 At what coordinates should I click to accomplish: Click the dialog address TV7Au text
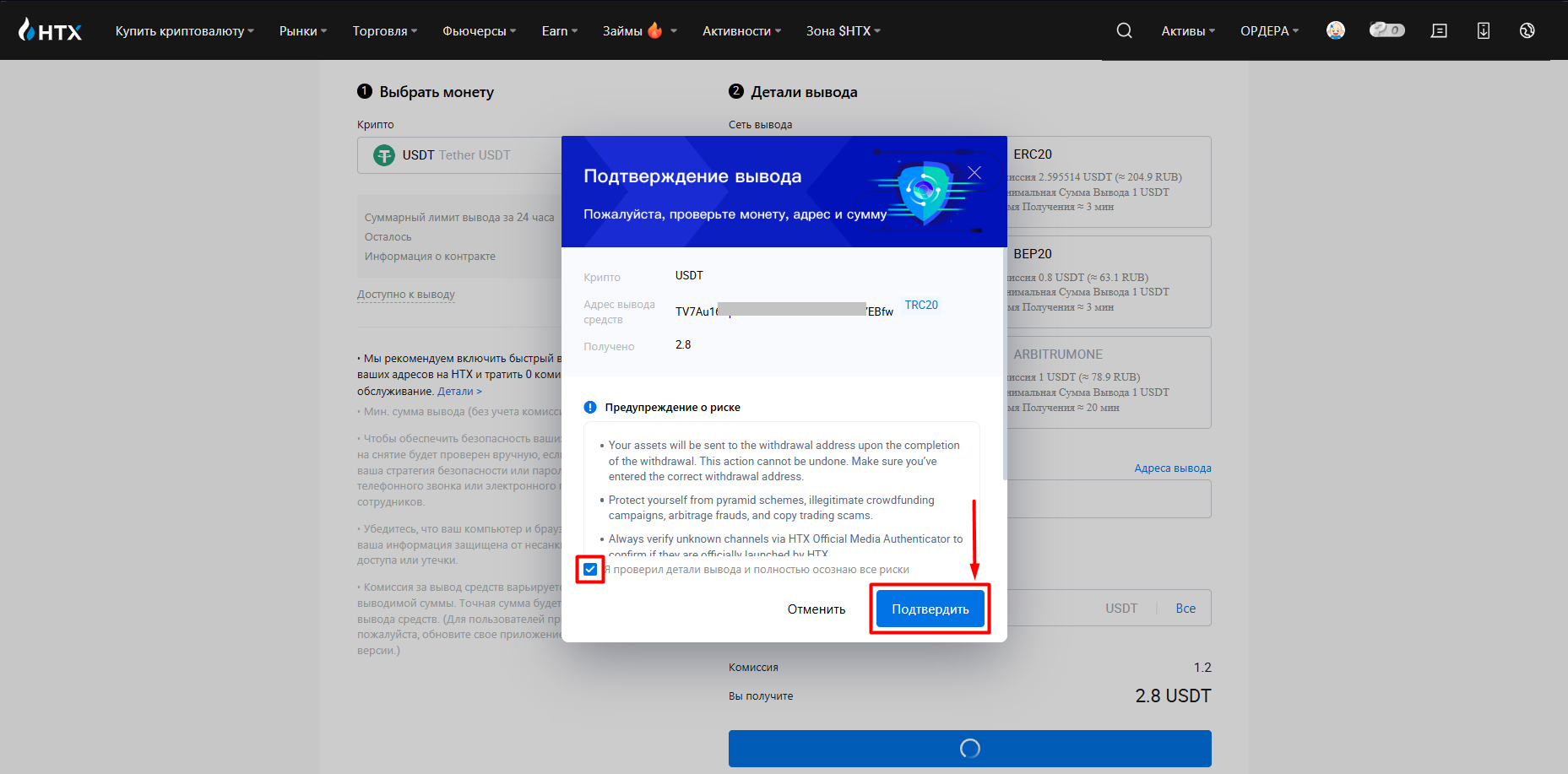784,311
